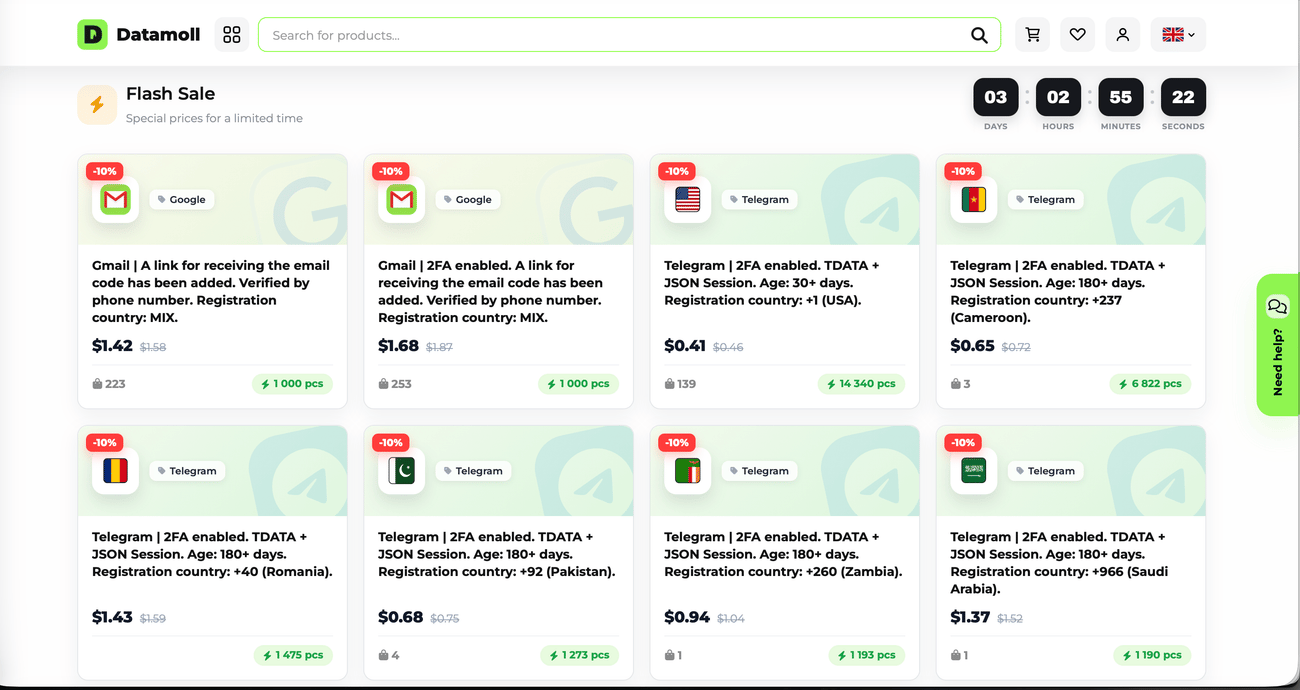Open the categories grid icon

click(232, 35)
